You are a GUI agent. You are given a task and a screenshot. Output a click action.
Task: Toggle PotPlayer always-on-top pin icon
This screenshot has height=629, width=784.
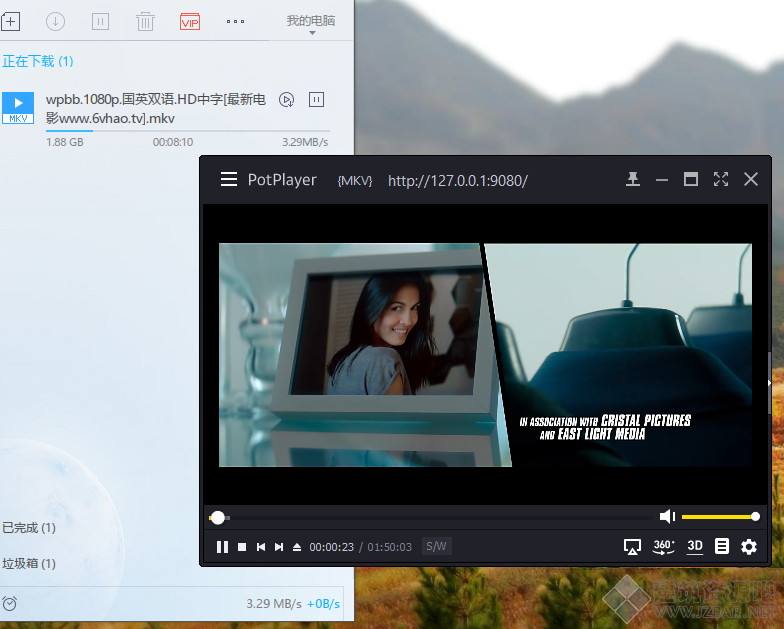tap(633, 179)
